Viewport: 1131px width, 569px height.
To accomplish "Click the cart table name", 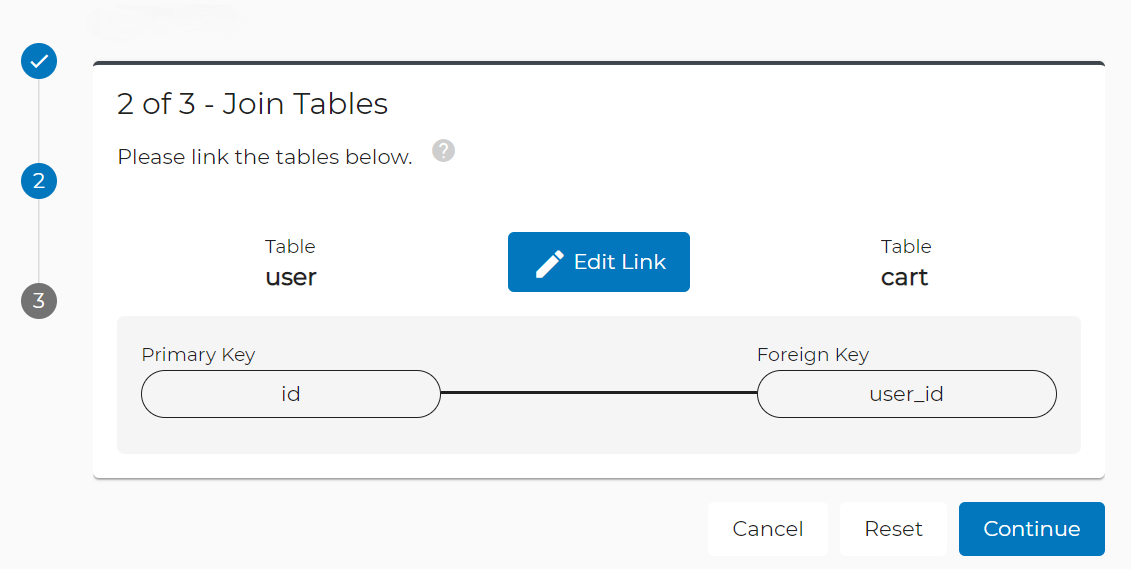I will point(905,277).
